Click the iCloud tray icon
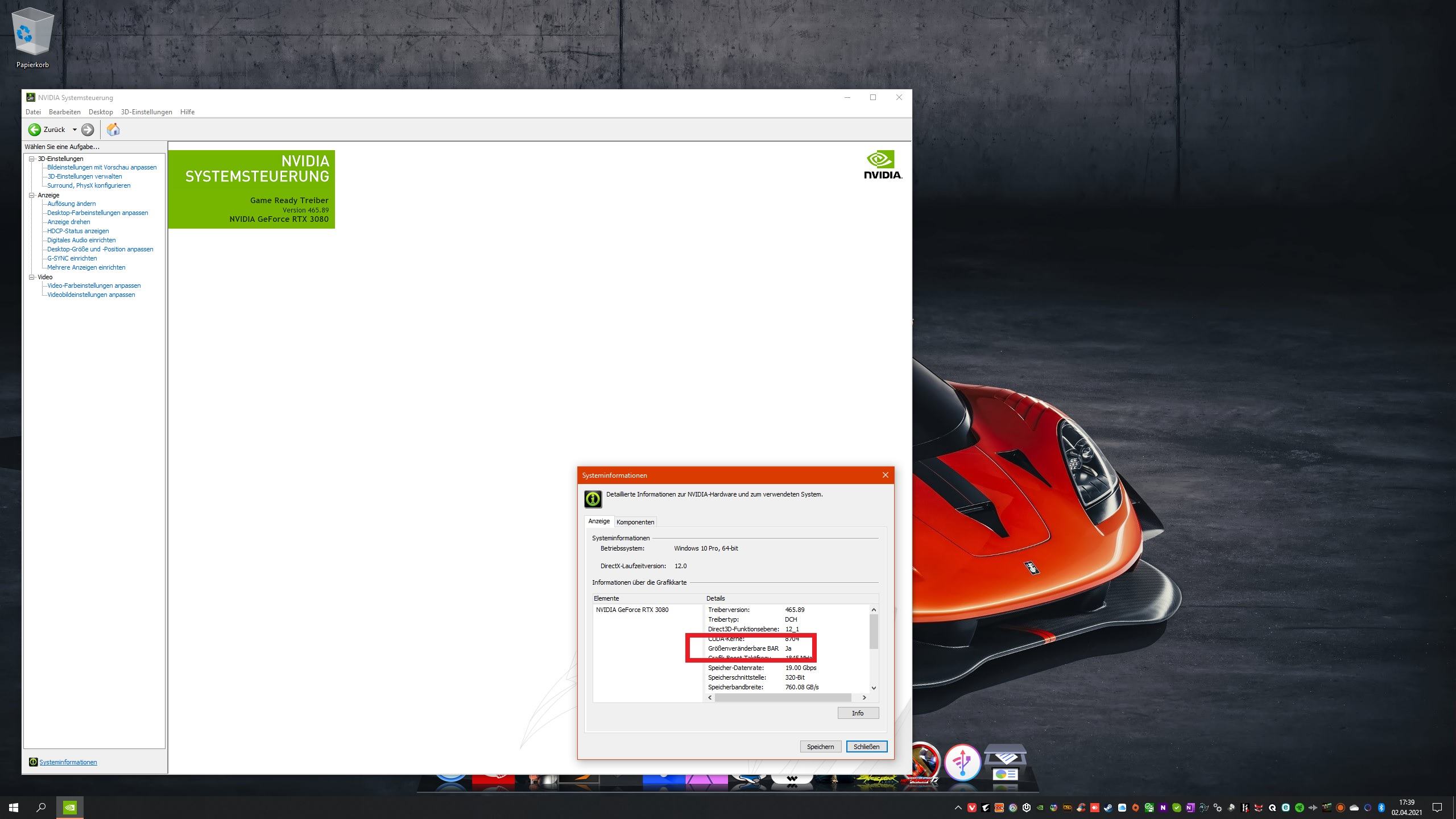This screenshot has height=819, width=1456. (x=1122, y=808)
